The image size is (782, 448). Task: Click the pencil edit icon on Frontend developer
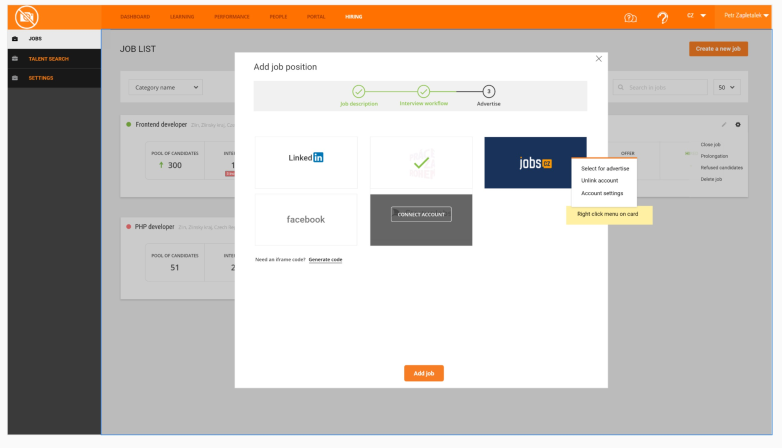(x=724, y=125)
